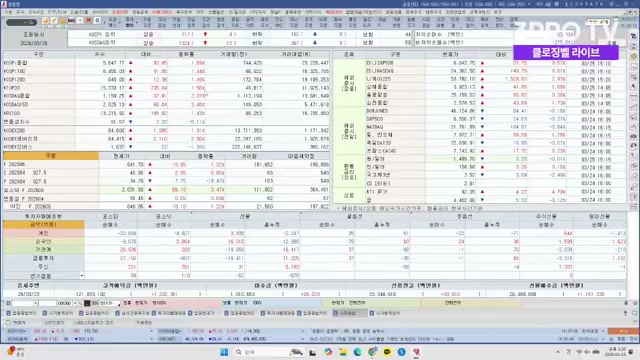Click the 기관계 investor row label
This screenshot has height=360, width=640.
[x=43, y=249]
